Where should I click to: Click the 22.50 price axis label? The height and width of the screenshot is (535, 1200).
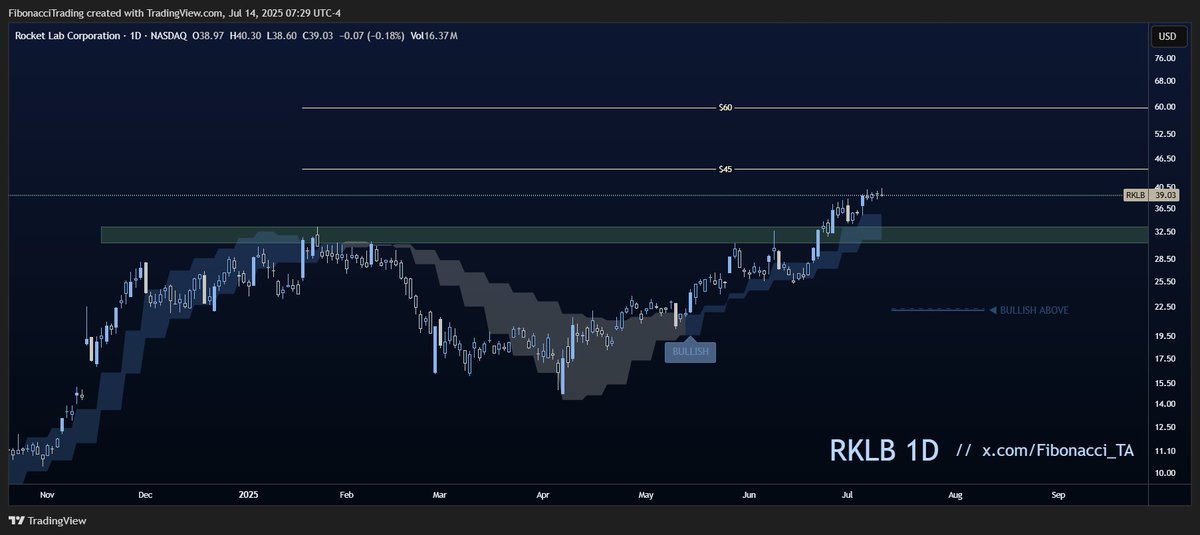click(x=1165, y=307)
